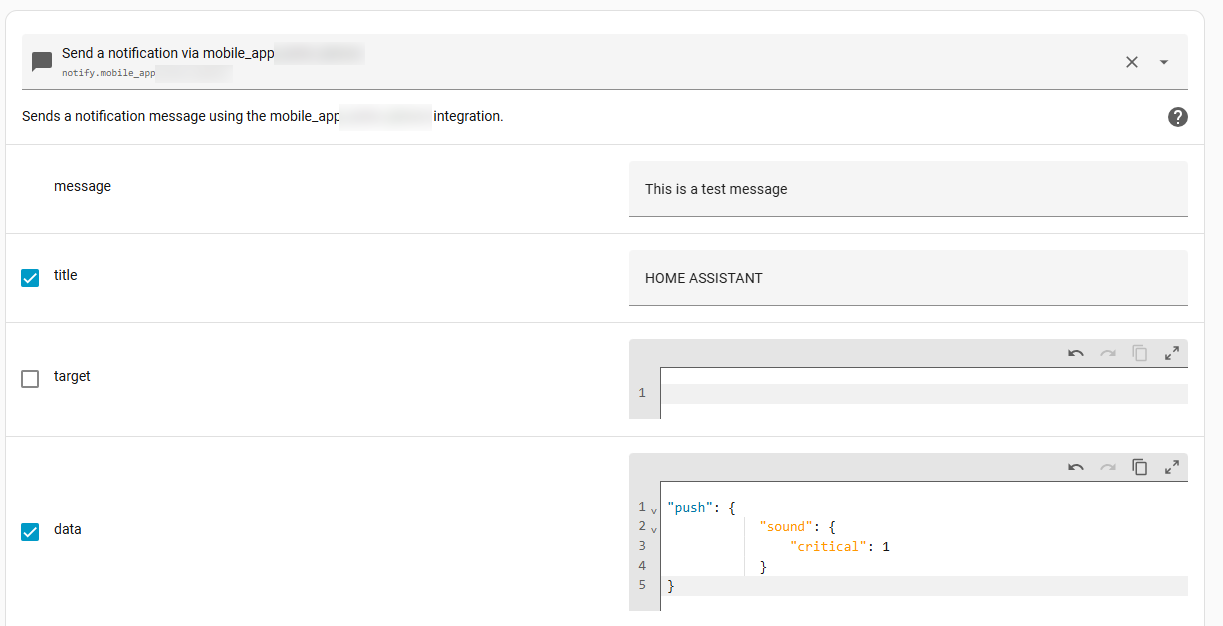
Task: Open target editor in fullscreen
Action: click(x=1172, y=353)
